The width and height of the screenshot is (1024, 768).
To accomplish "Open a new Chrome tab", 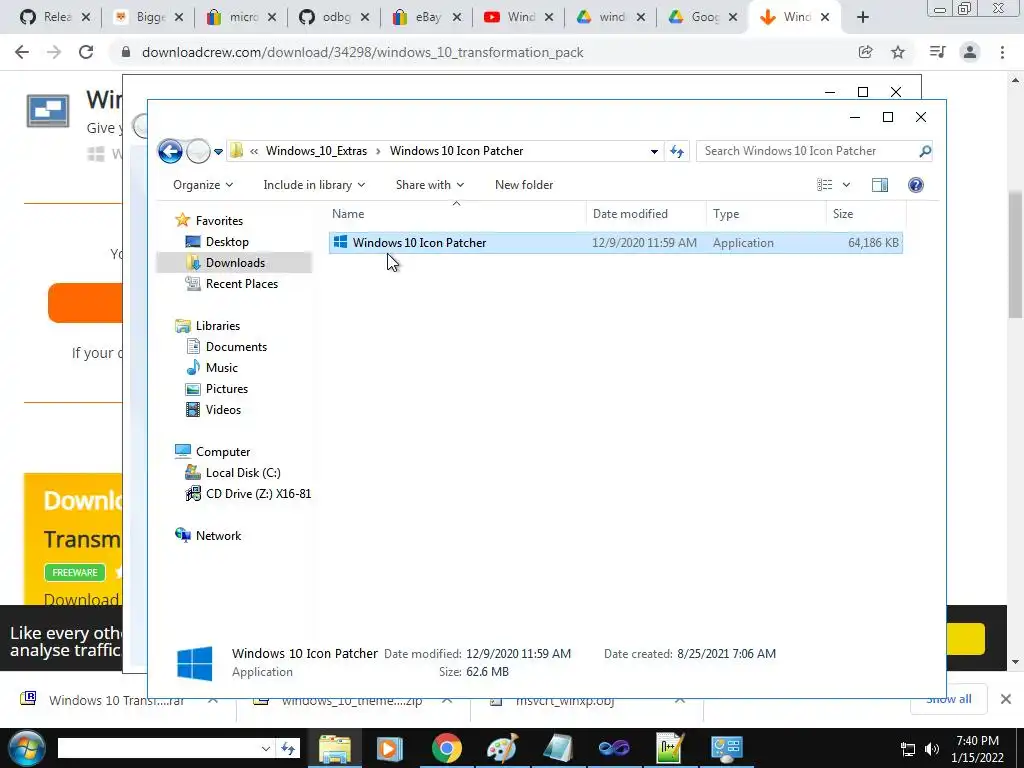I will [863, 17].
